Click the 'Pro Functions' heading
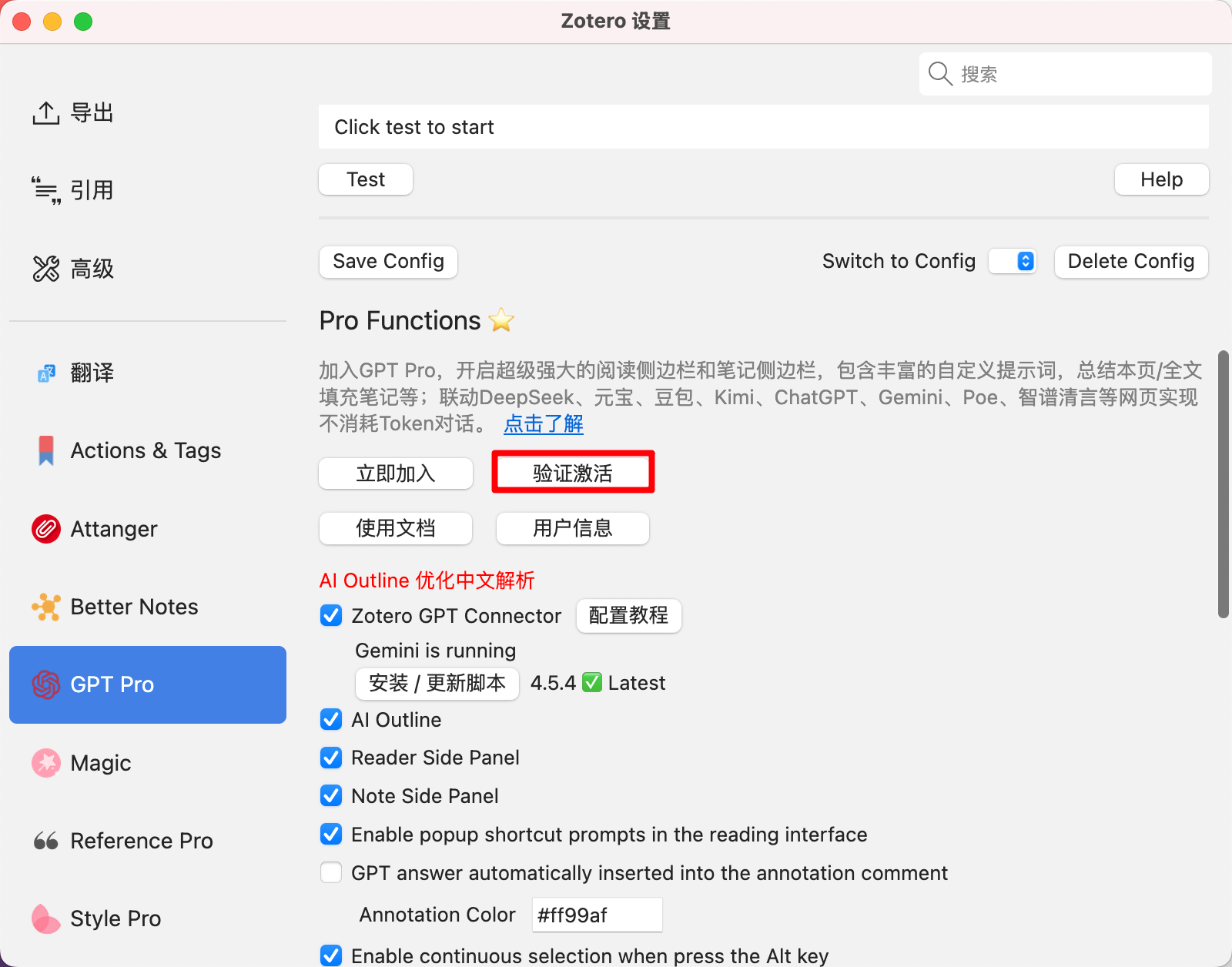The image size is (1232, 967). point(400,320)
